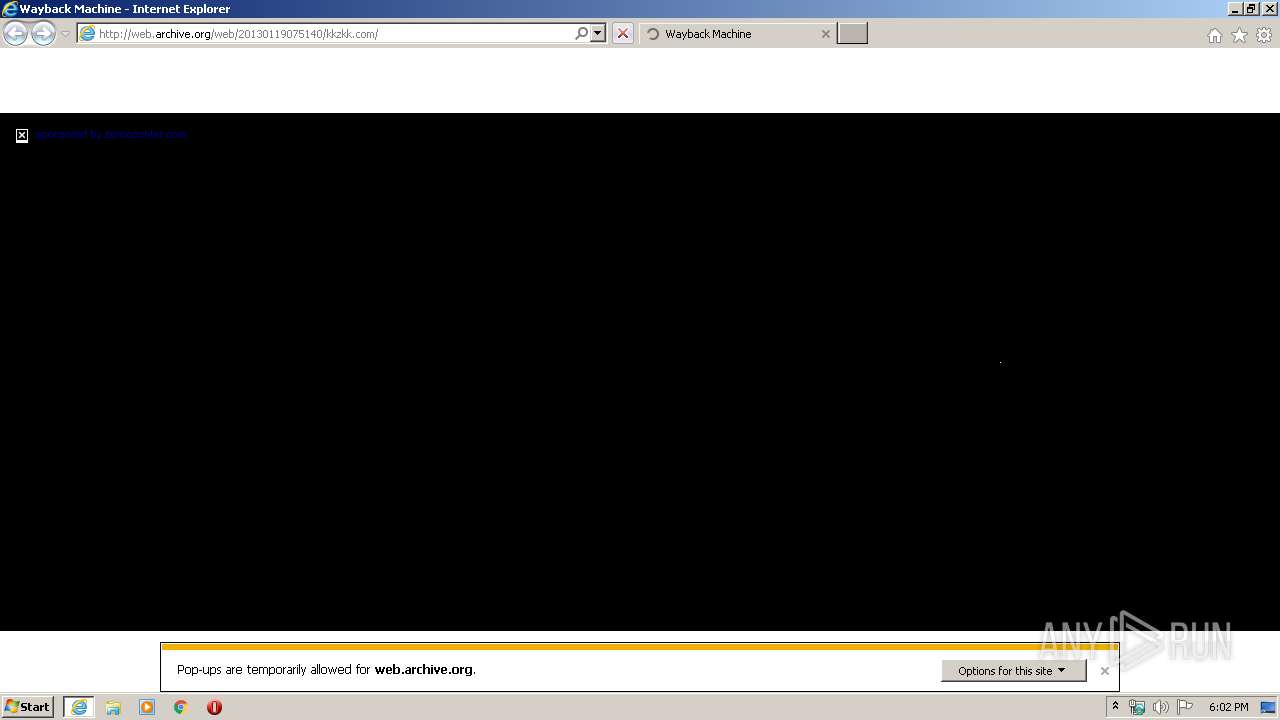Switch to Internet Explorer in the taskbar
The image size is (1280, 720).
pyautogui.click(x=79, y=707)
